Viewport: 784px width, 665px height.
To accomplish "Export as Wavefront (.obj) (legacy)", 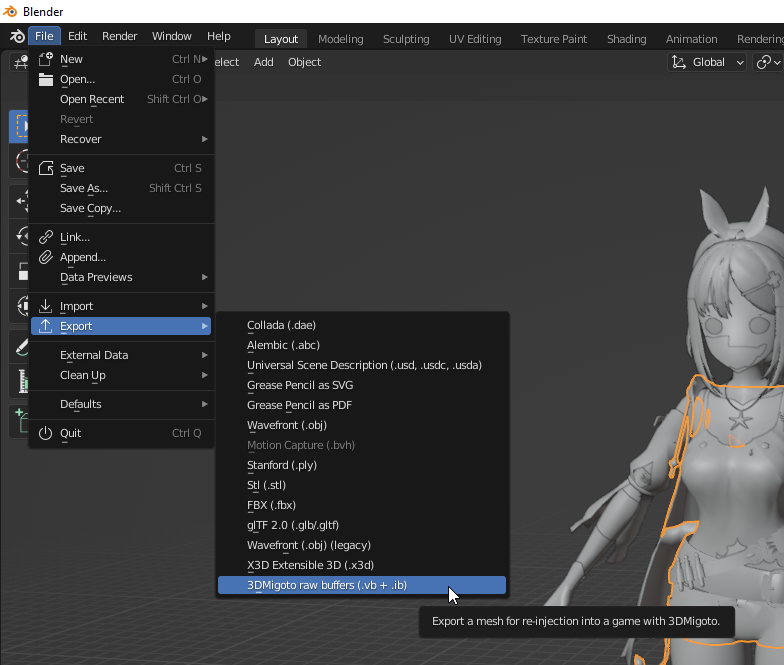I will [x=362, y=545].
